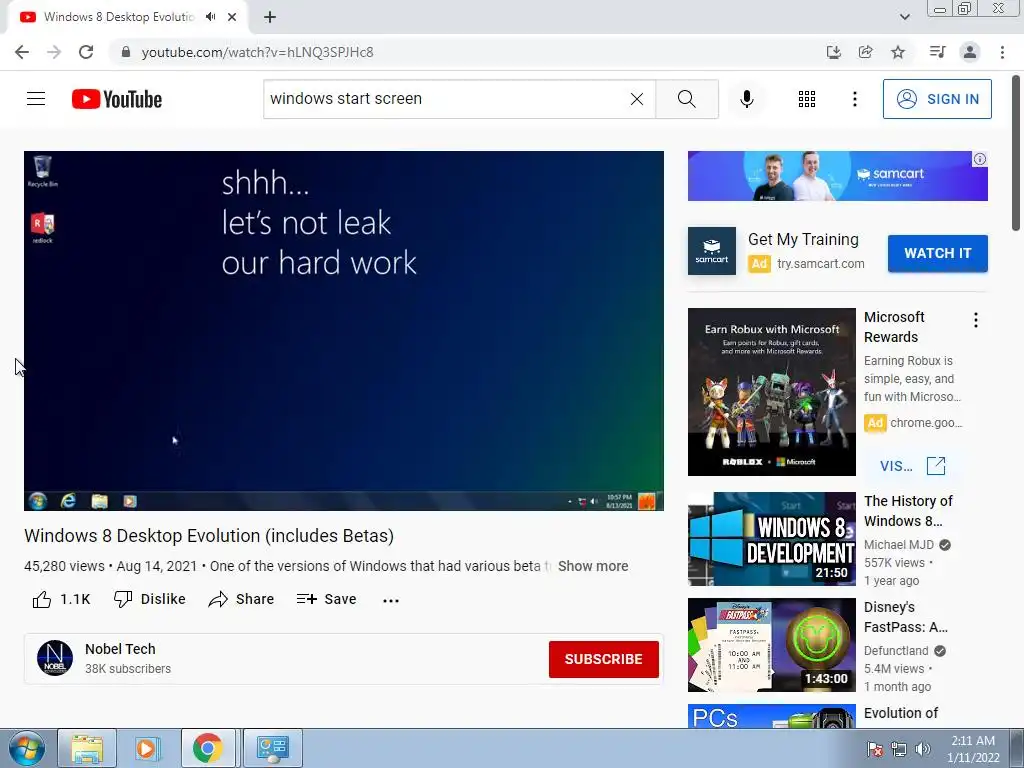
Task: Open Disney's FastPass video thumbnail
Action: tap(771, 645)
